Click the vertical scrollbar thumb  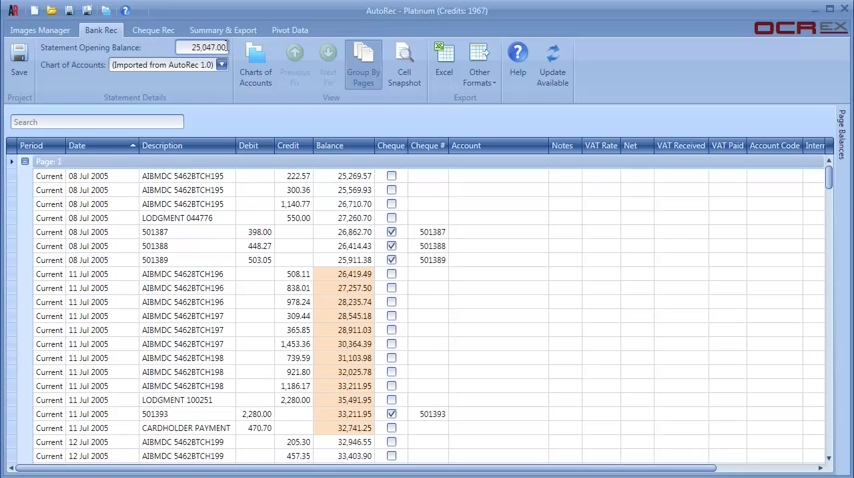[x=829, y=177]
